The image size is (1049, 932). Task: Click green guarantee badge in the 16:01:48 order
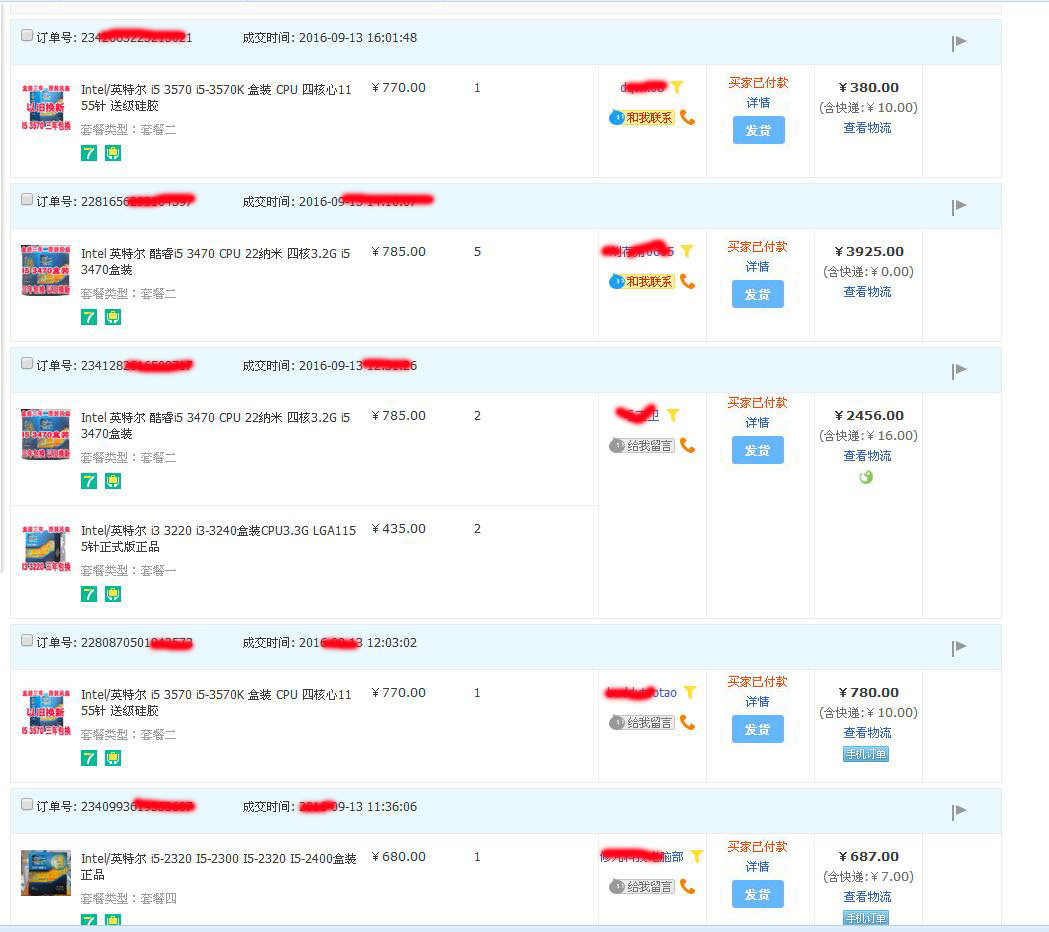click(113, 153)
